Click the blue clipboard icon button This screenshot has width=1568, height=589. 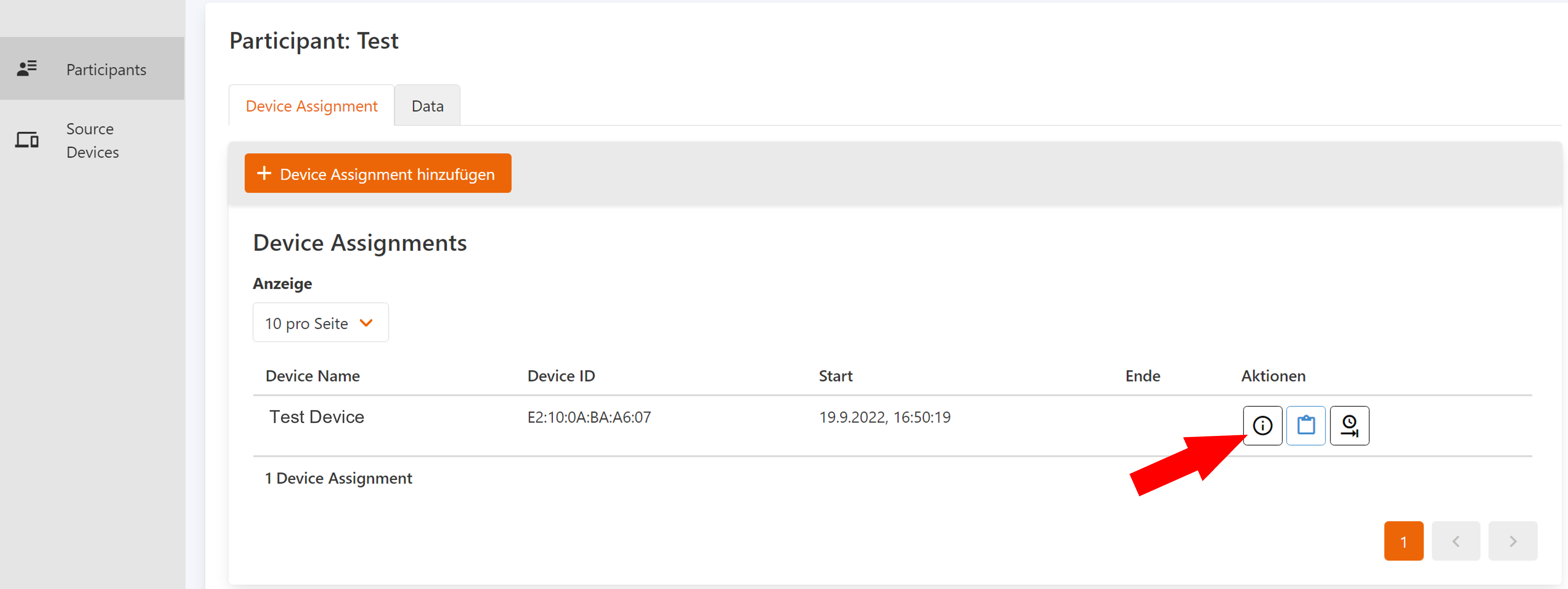tap(1306, 425)
